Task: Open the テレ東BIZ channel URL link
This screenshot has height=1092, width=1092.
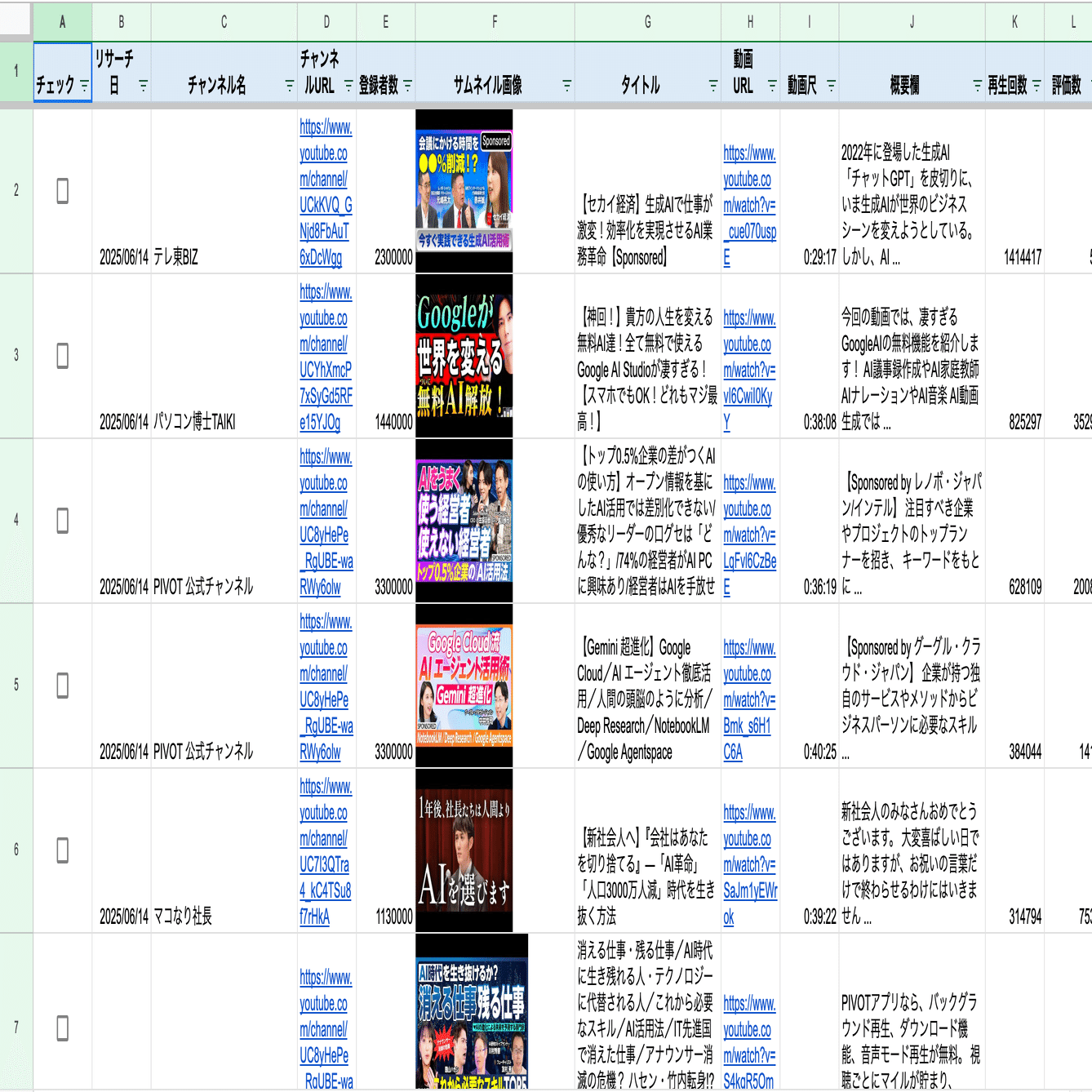Action: [326, 192]
